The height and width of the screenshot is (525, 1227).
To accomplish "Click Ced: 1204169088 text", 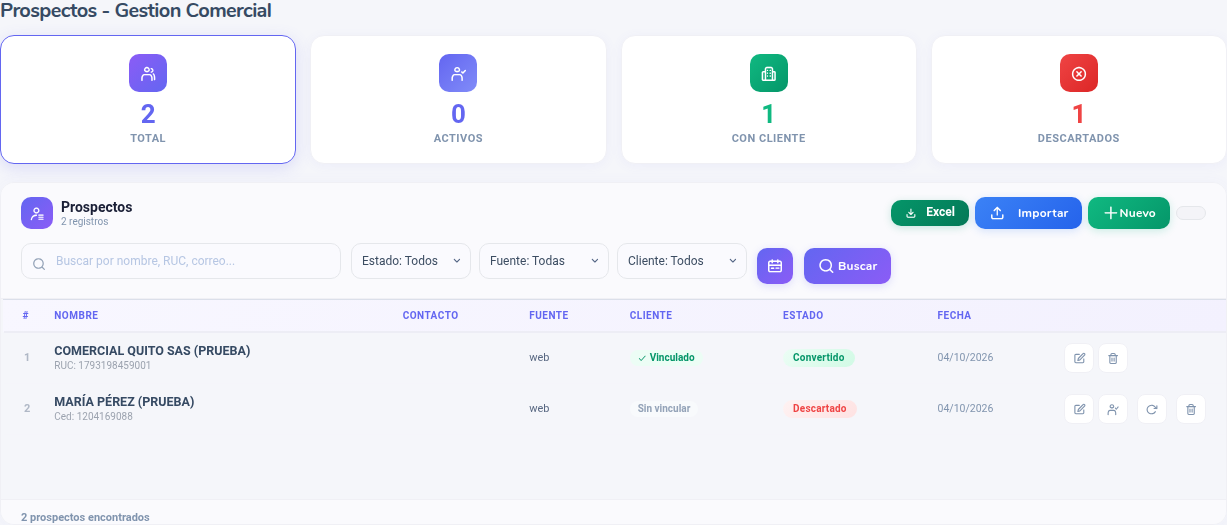I will 93,417.
